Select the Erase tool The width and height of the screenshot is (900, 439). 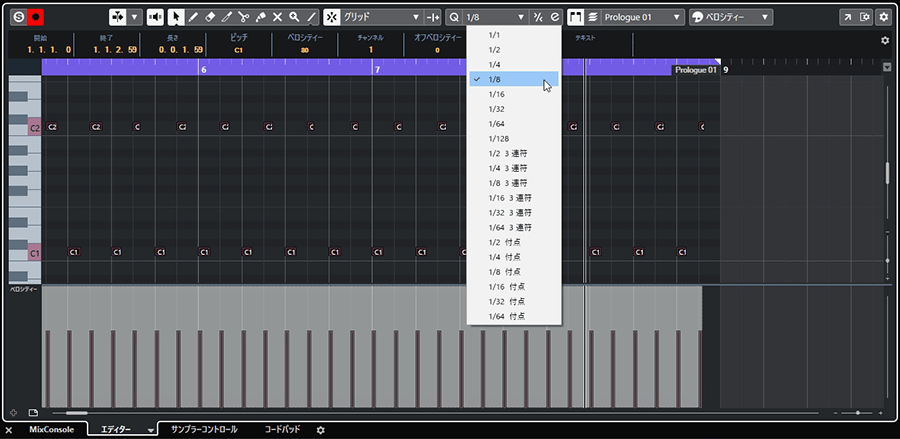210,17
